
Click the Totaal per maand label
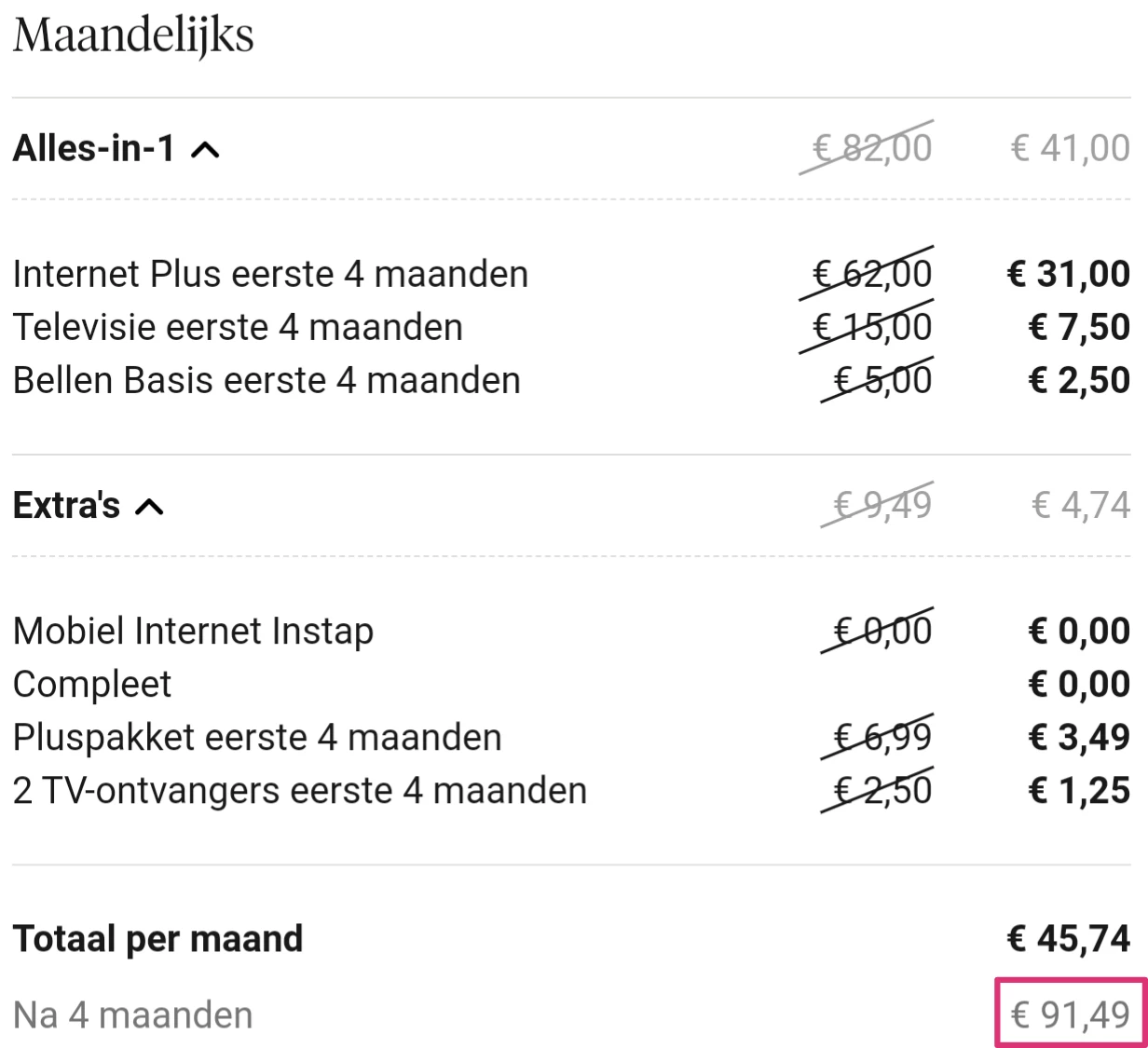[x=157, y=938]
